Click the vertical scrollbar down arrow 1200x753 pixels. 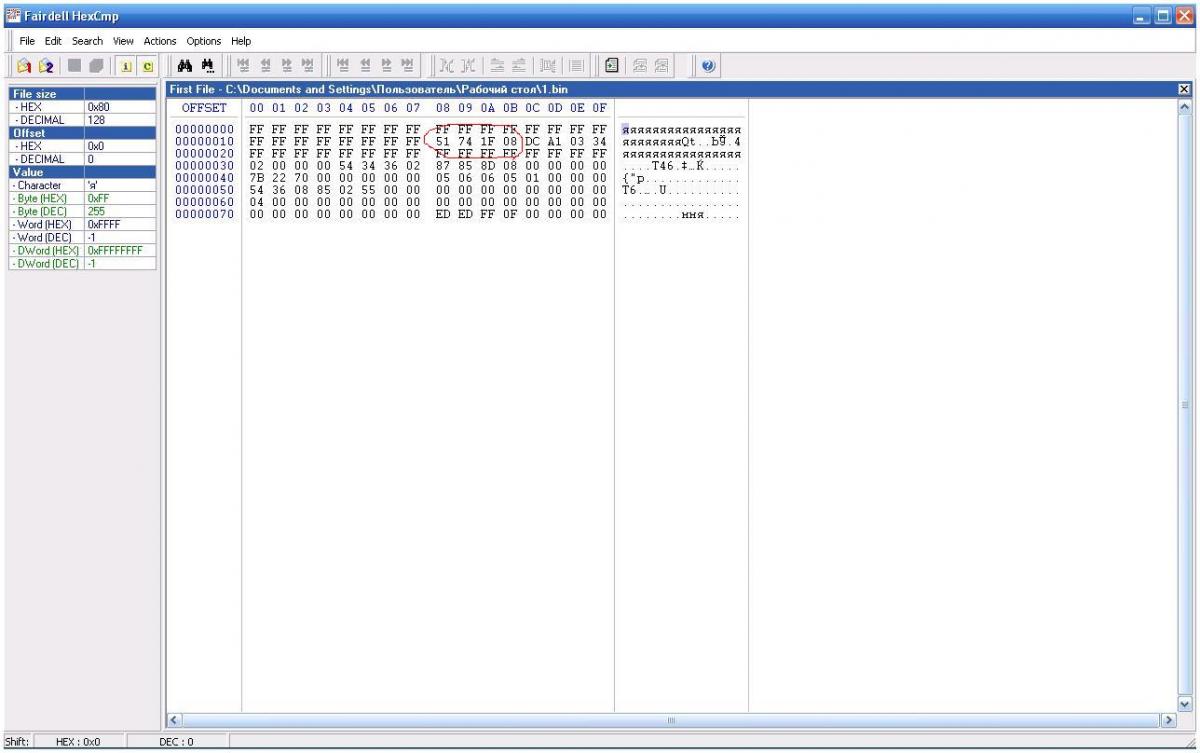pos(1185,704)
